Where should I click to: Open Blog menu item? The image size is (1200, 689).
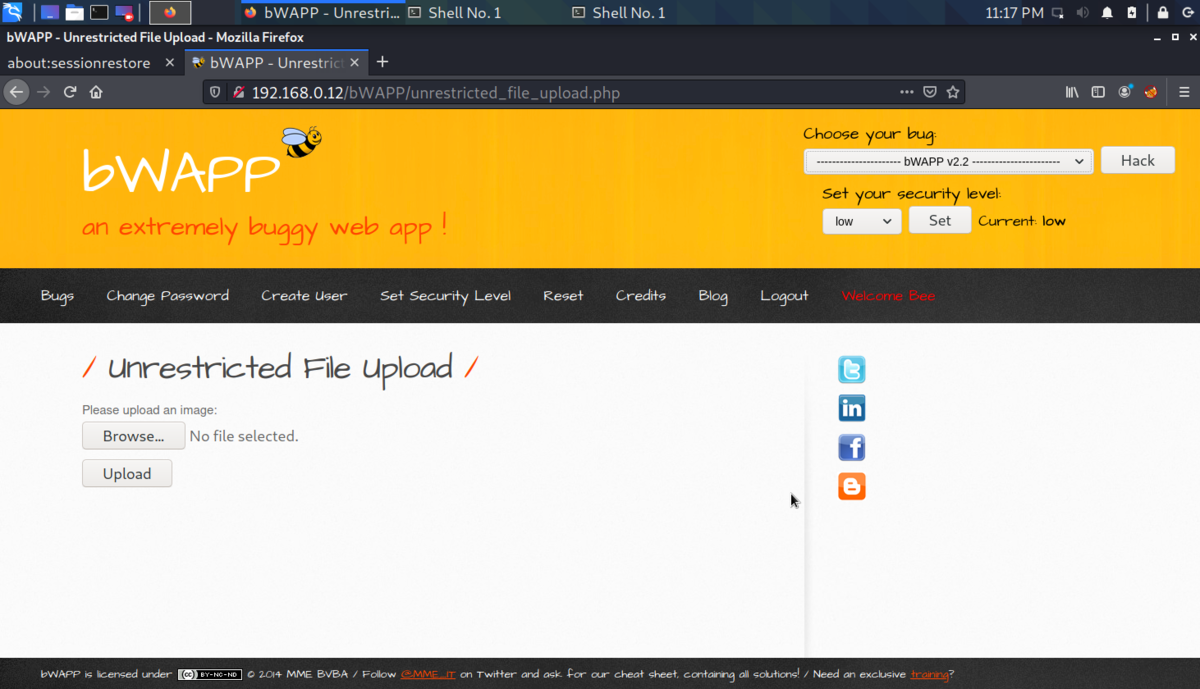point(713,296)
